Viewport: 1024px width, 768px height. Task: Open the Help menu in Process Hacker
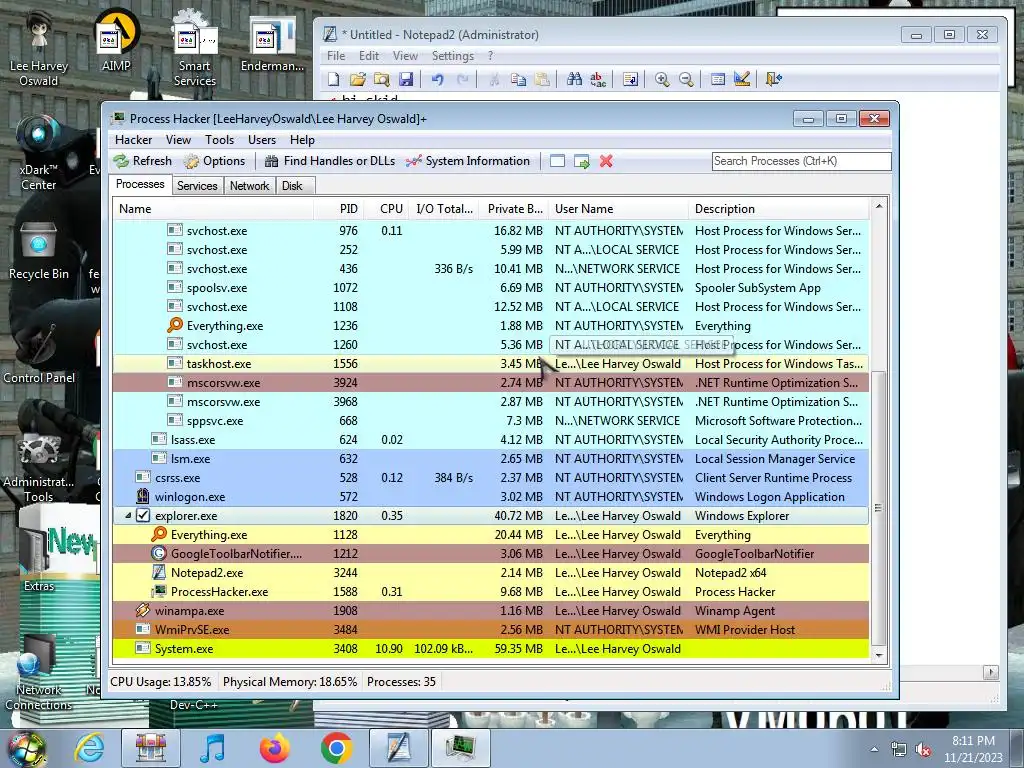tap(302, 140)
